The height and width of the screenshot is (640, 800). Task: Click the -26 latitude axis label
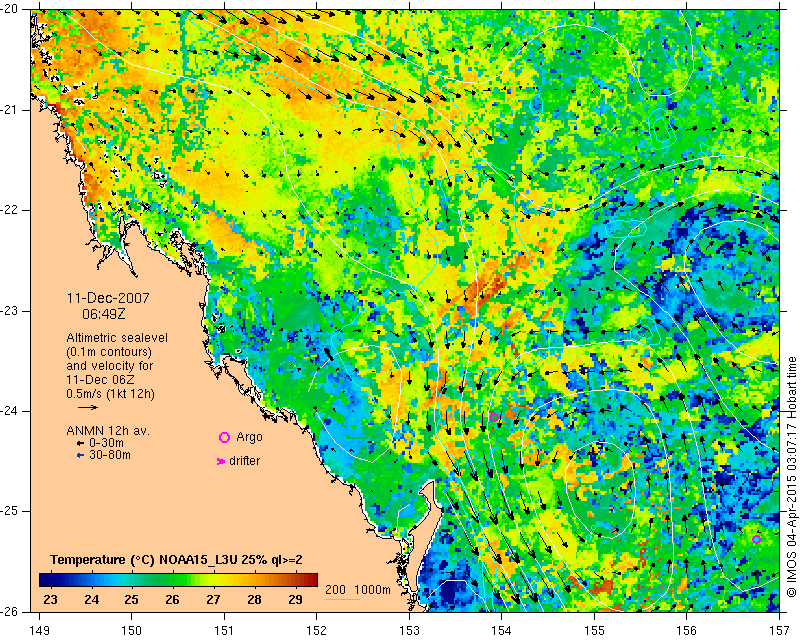[10, 612]
